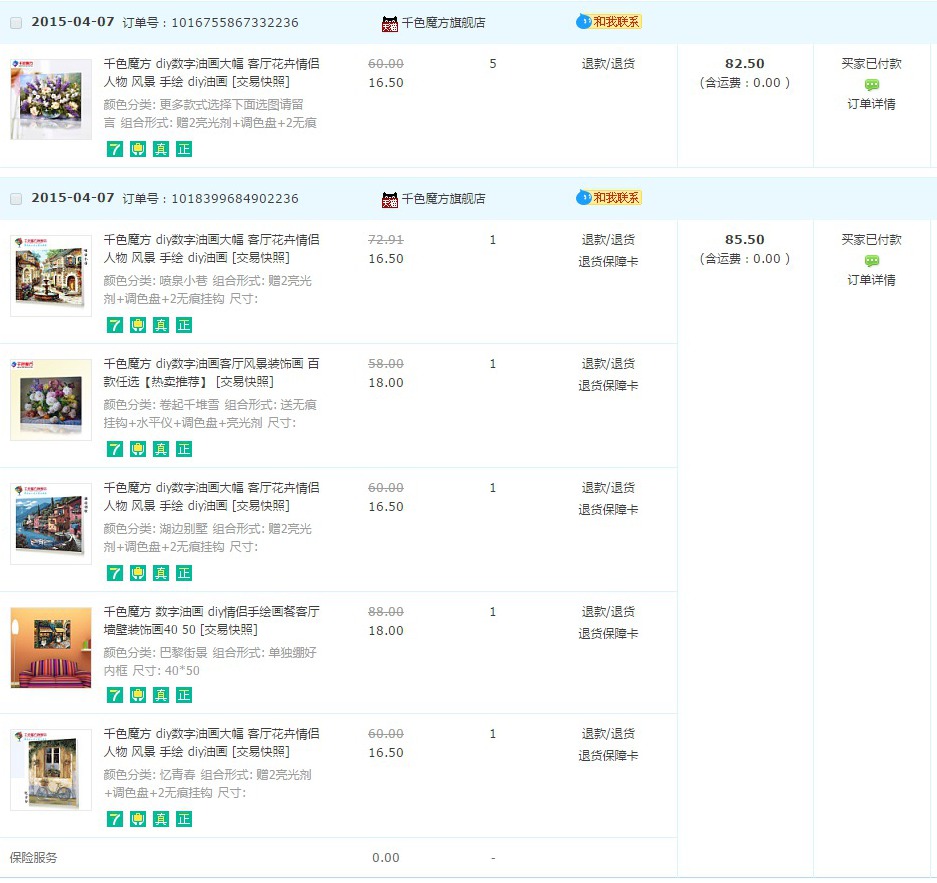Open the 巴黎街景 item's product title link
The height and width of the screenshot is (883, 937).
point(211,620)
